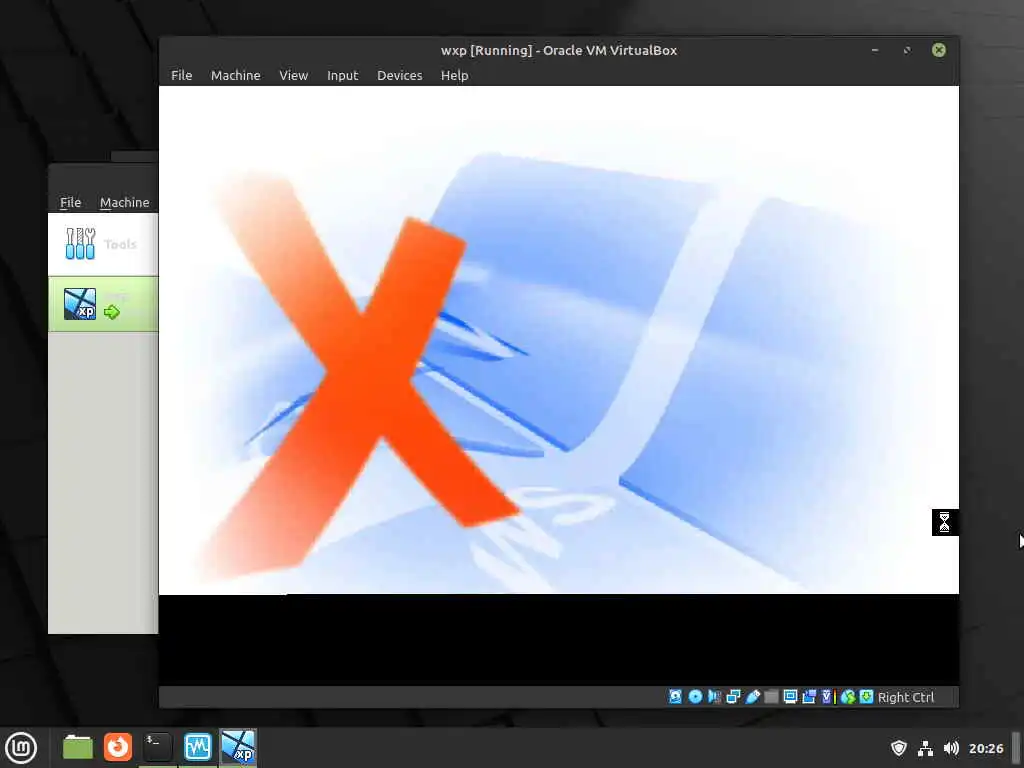Open File menu in VirtualBox Manager window

tap(71, 202)
